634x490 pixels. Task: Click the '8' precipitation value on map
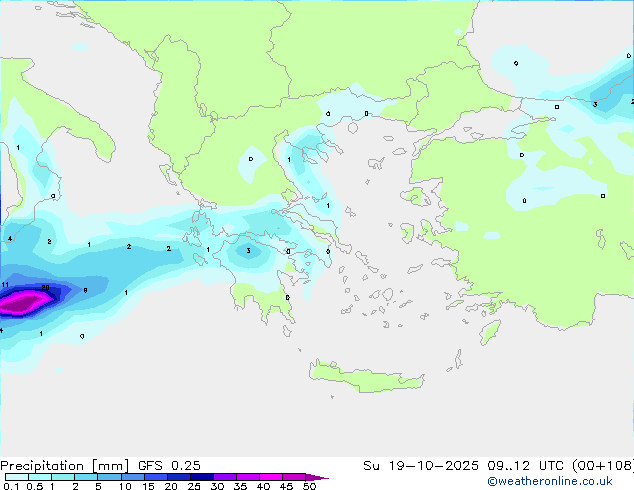click(x=85, y=290)
